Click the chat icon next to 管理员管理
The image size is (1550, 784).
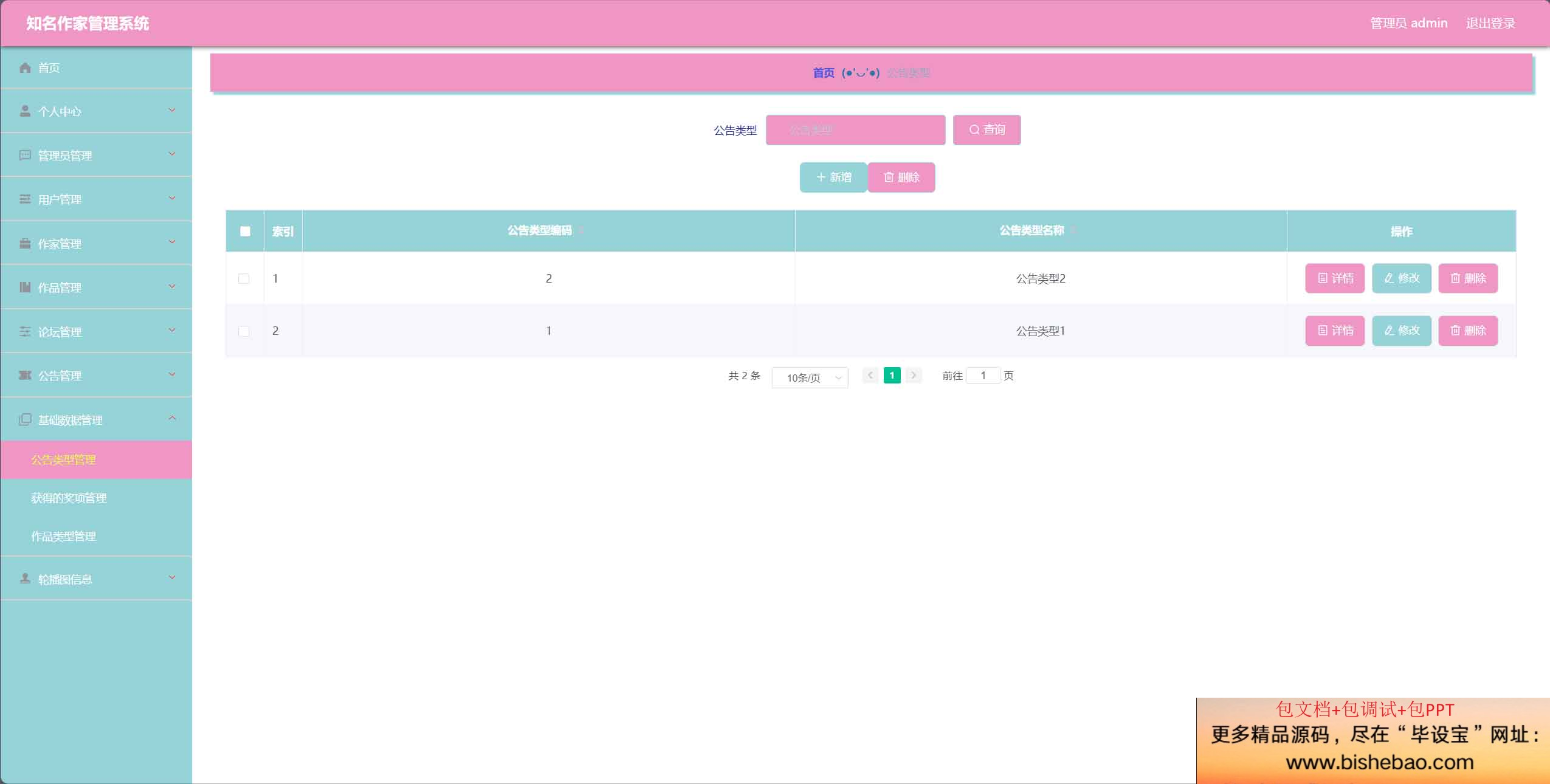pyautogui.click(x=25, y=155)
